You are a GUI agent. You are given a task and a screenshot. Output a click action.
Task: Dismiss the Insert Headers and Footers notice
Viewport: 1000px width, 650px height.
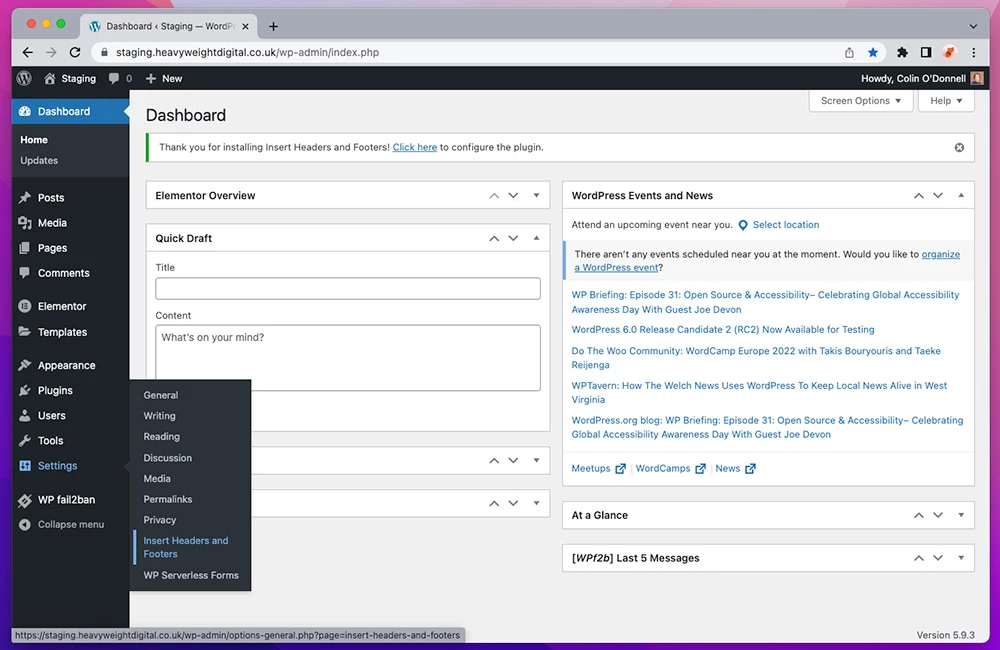959,147
